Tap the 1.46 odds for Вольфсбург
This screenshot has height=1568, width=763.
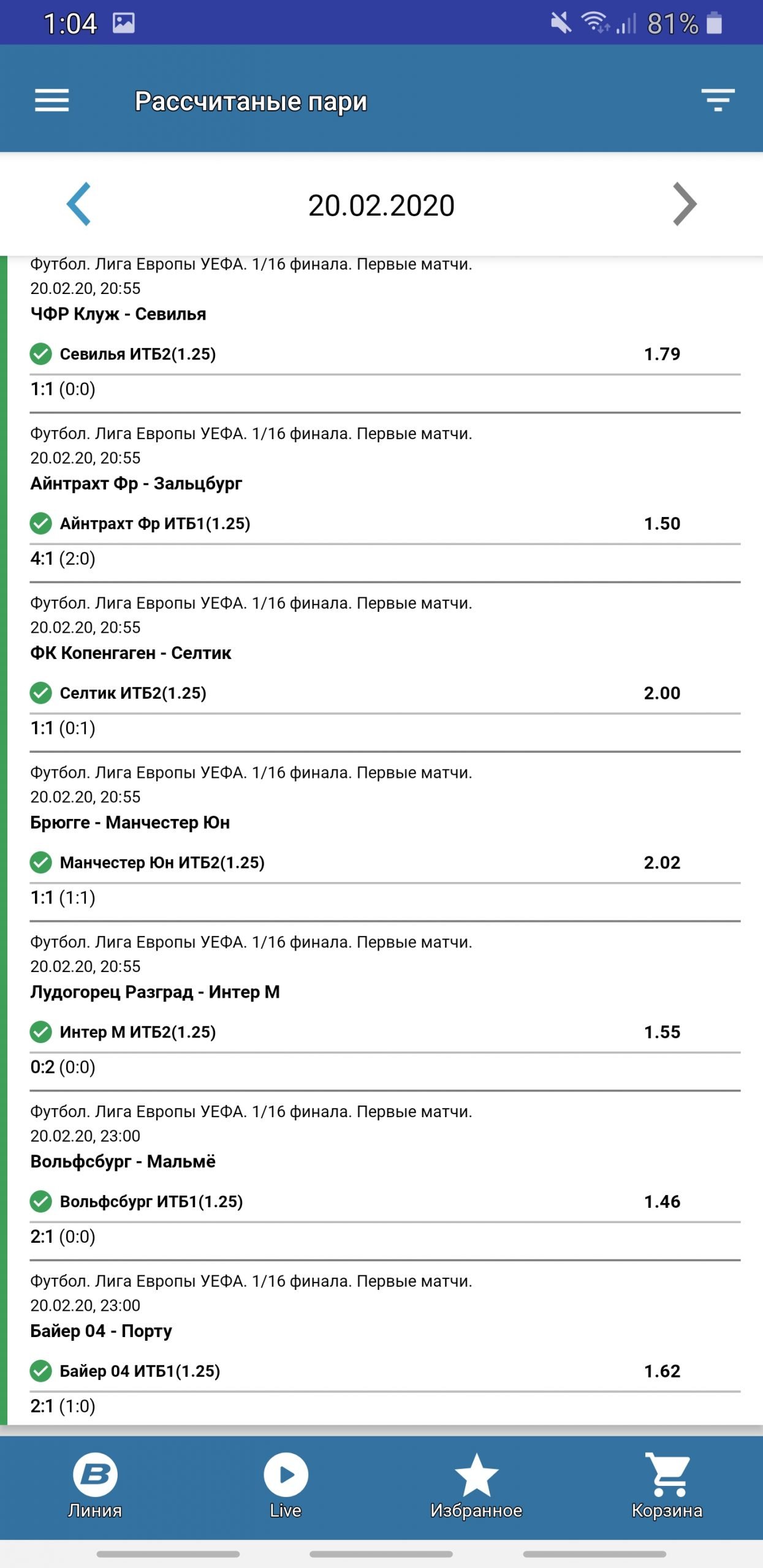[662, 1202]
